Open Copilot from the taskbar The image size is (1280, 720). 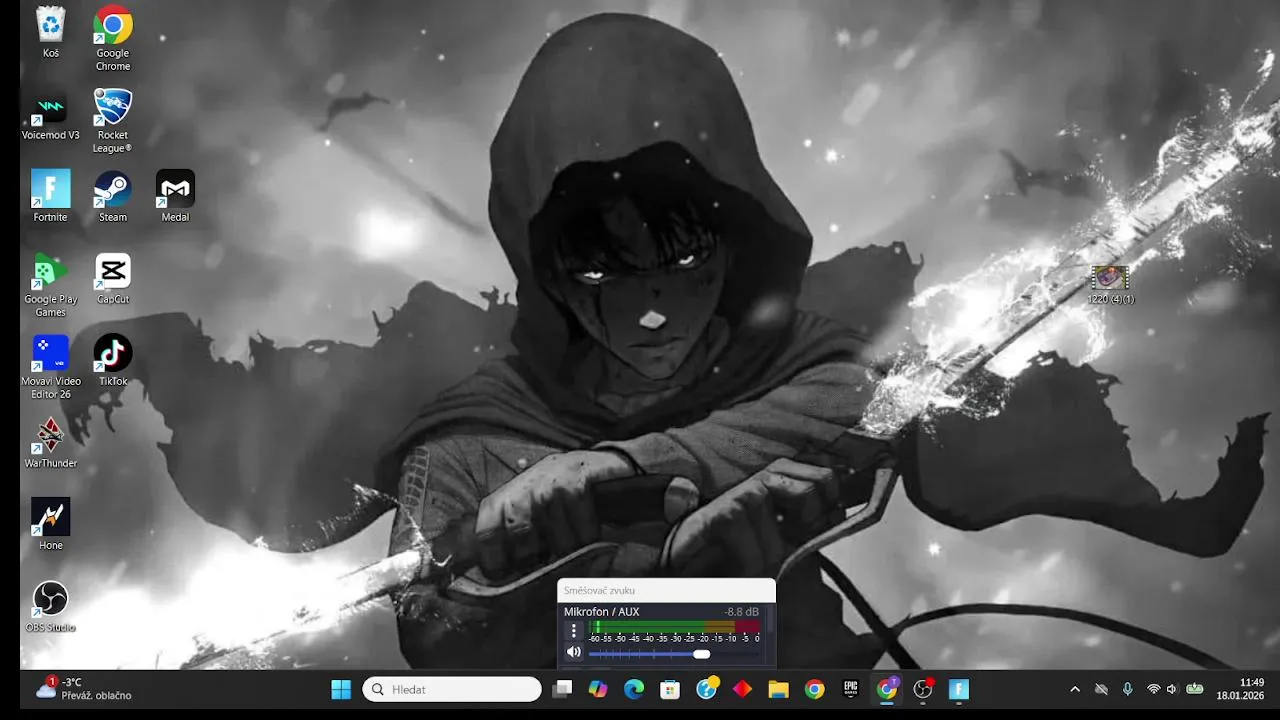tap(598, 689)
